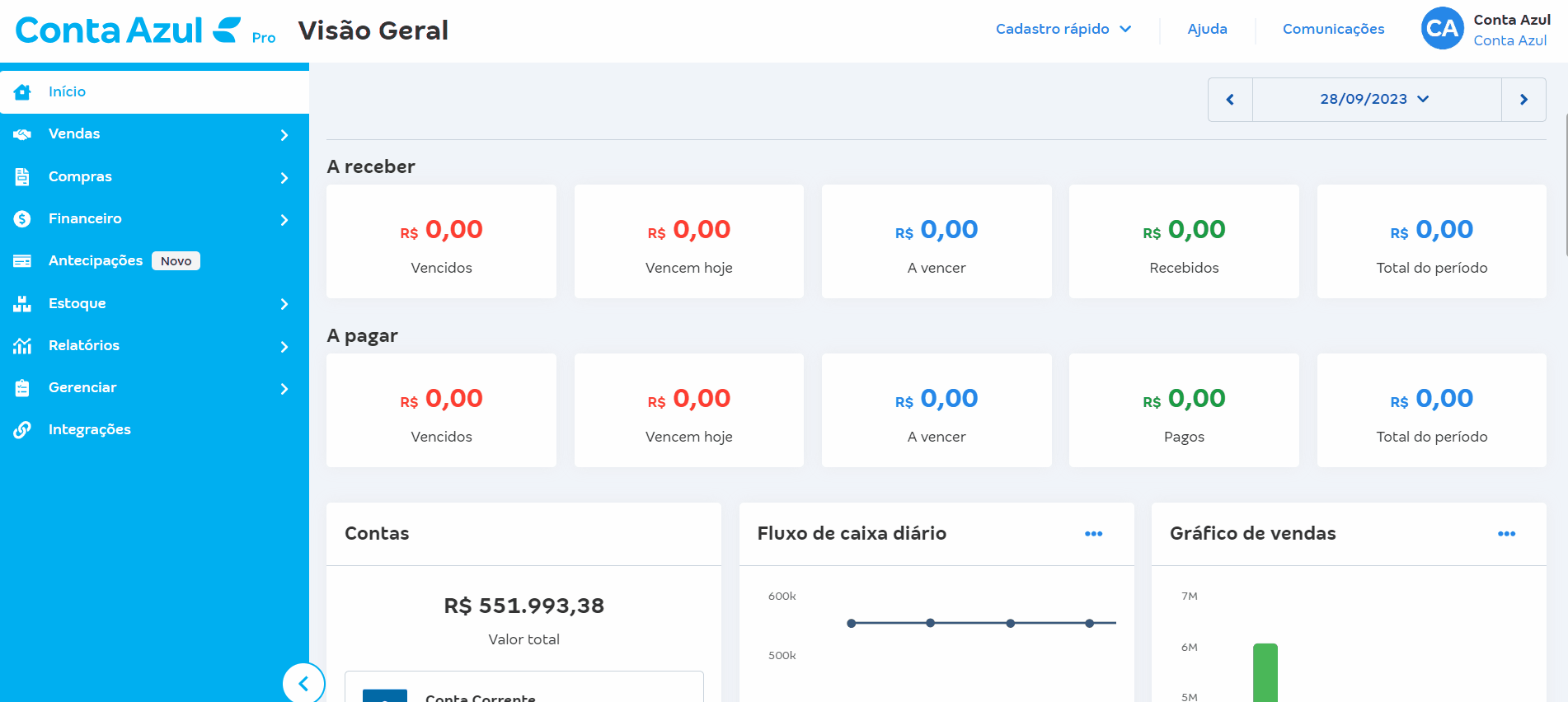Screen dimensions: 1568x702
Task: Click the Financeiro dollar coin icon
Action: 22,218
